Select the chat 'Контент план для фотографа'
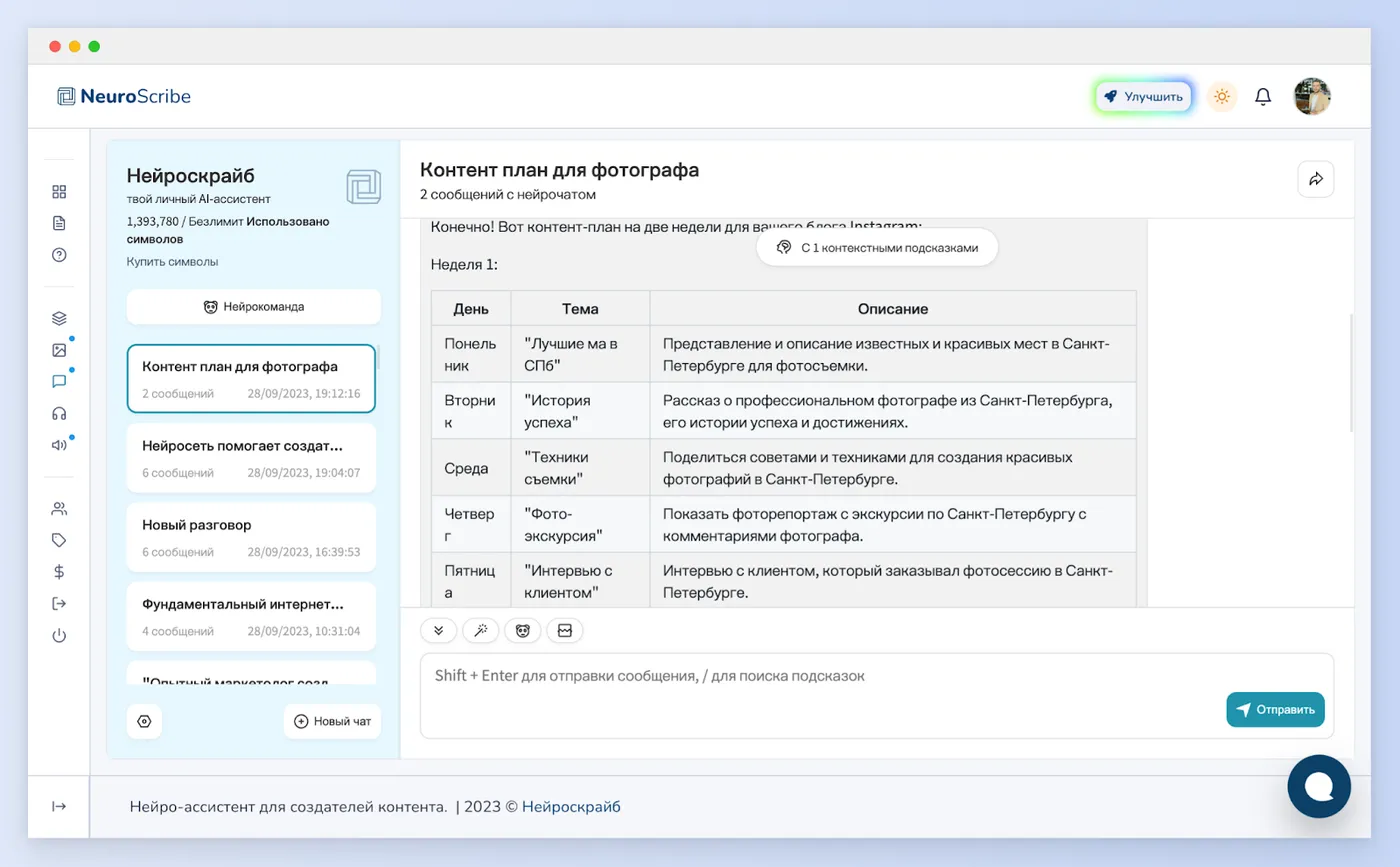Viewport: 1400px width, 867px height. click(251, 379)
